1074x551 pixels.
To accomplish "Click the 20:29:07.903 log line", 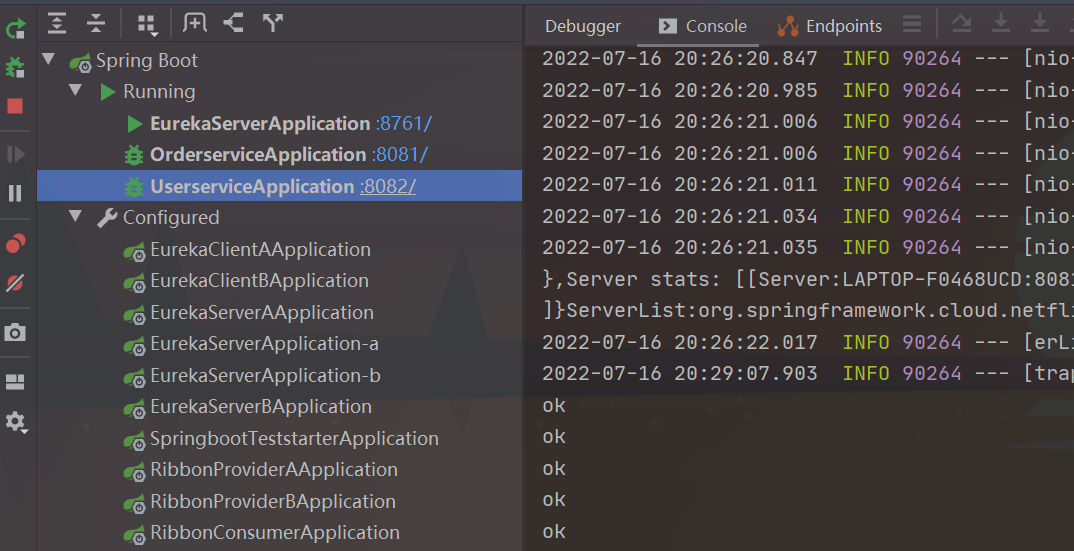I will click(808, 374).
